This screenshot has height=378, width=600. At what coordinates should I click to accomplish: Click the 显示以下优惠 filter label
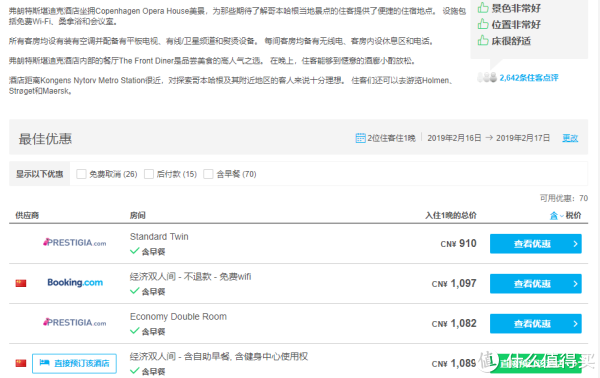tap(39, 174)
